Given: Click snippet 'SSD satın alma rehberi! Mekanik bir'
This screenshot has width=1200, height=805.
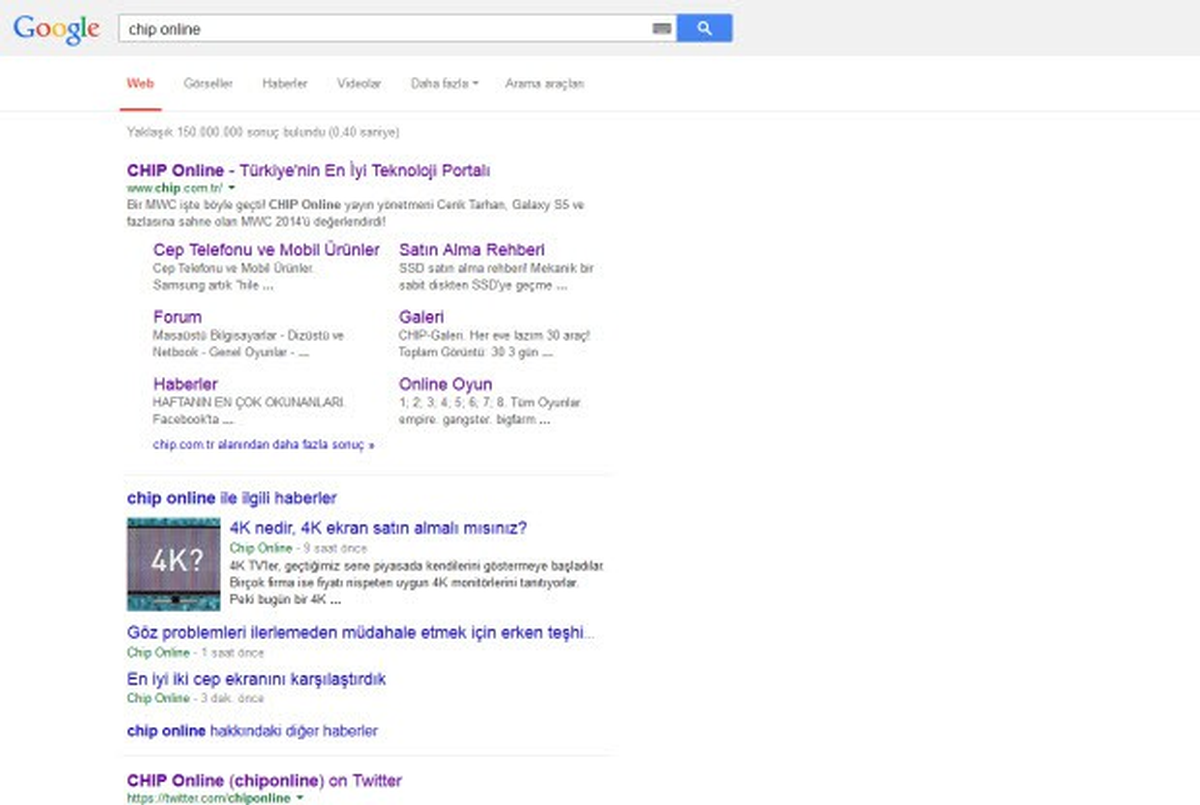Looking at the screenshot, I should [496, 269].
